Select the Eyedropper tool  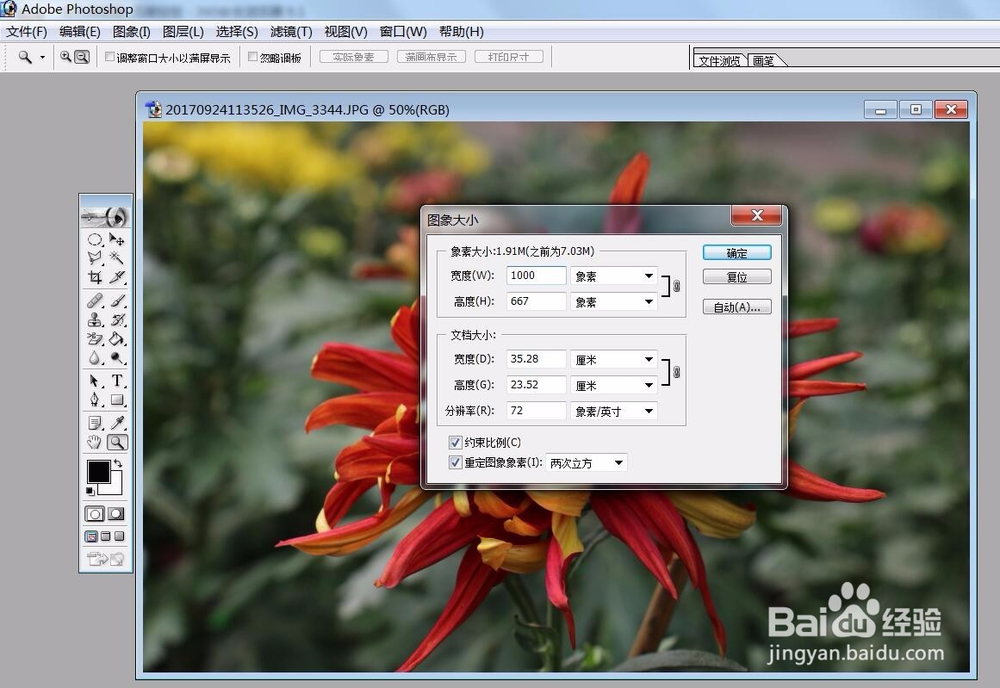coord(117,423)
